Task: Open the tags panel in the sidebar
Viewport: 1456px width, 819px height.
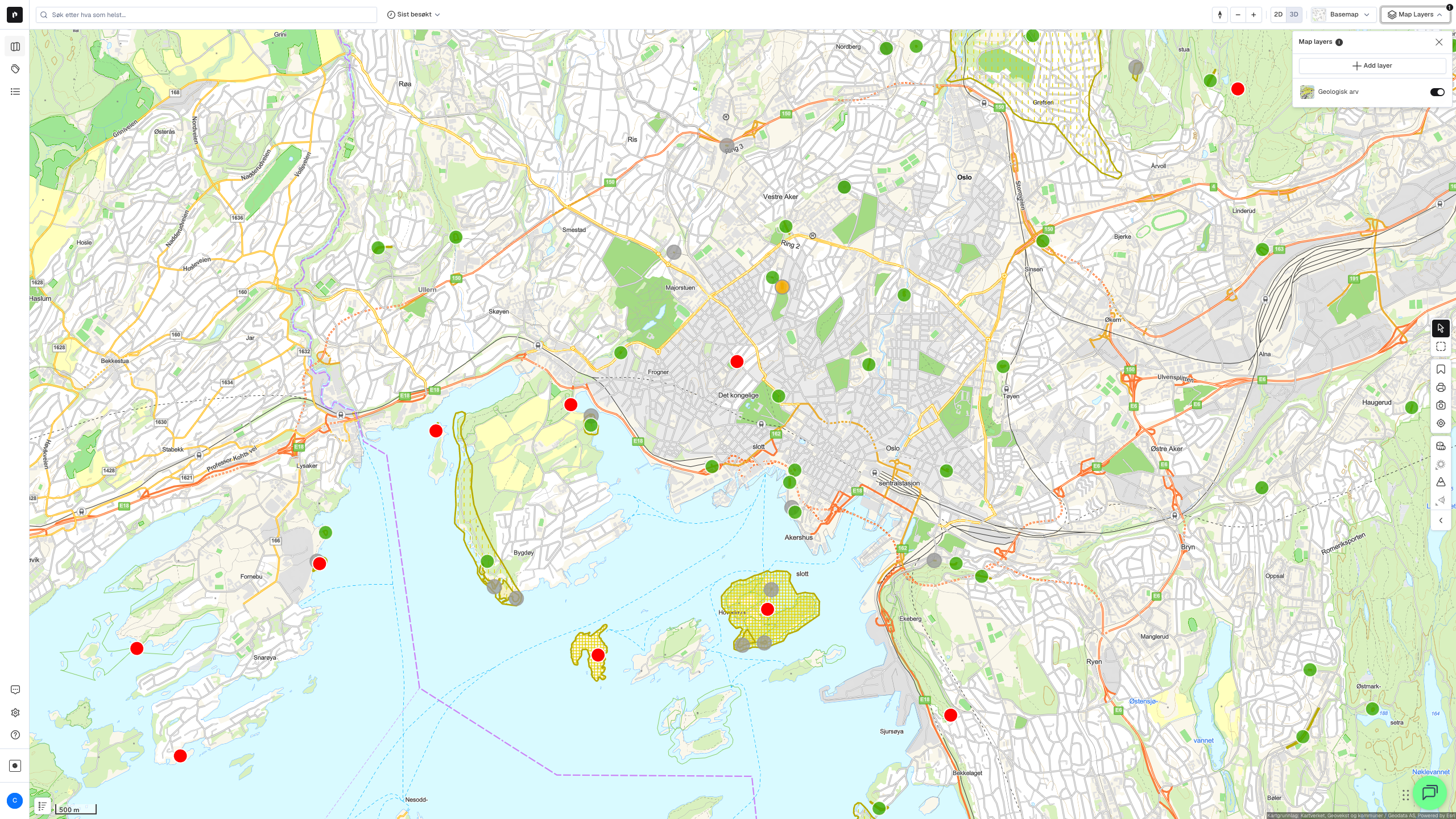Action: (x=15, y=69)
